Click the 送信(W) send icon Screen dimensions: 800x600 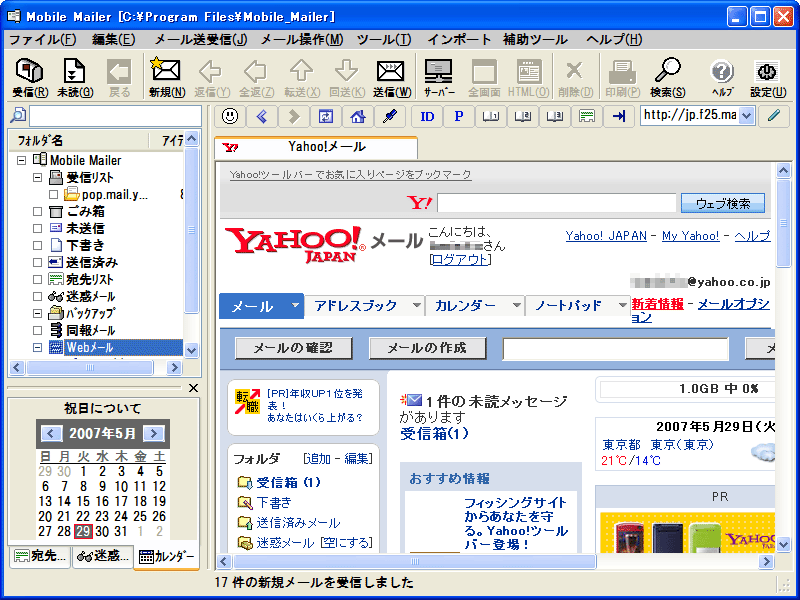click(x=391, y=77)
